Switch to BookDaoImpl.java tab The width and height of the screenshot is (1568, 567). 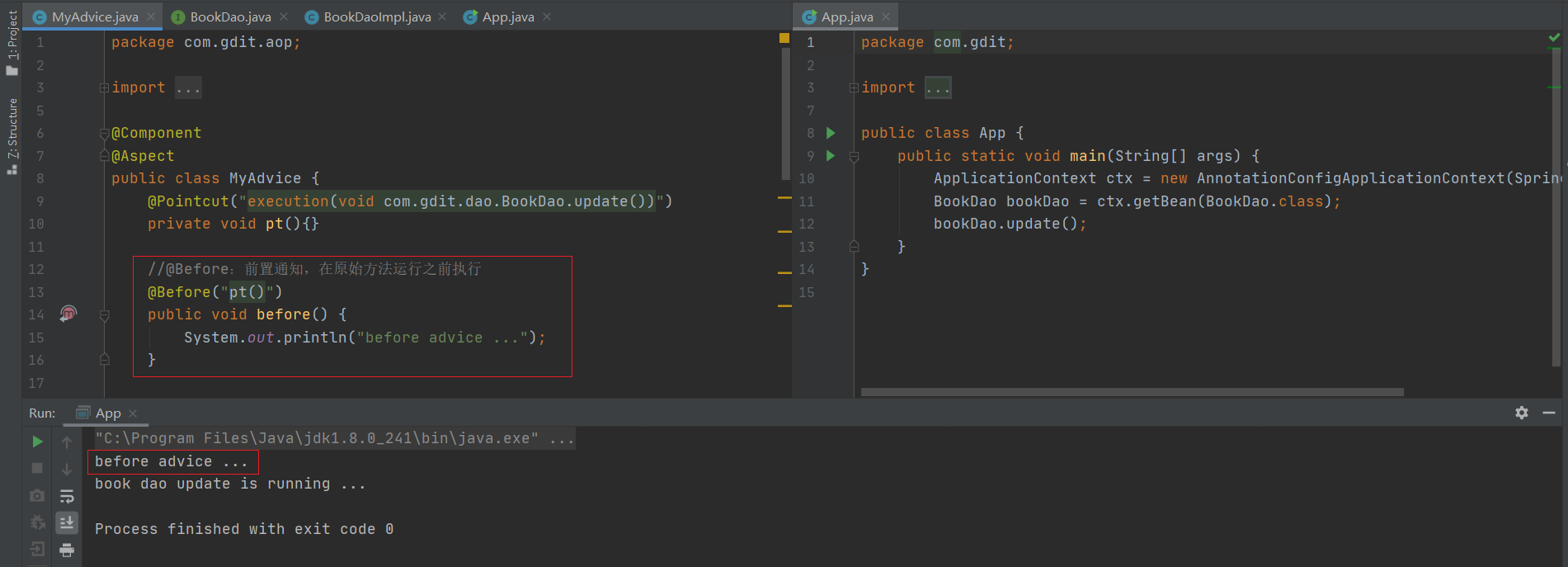377,17
